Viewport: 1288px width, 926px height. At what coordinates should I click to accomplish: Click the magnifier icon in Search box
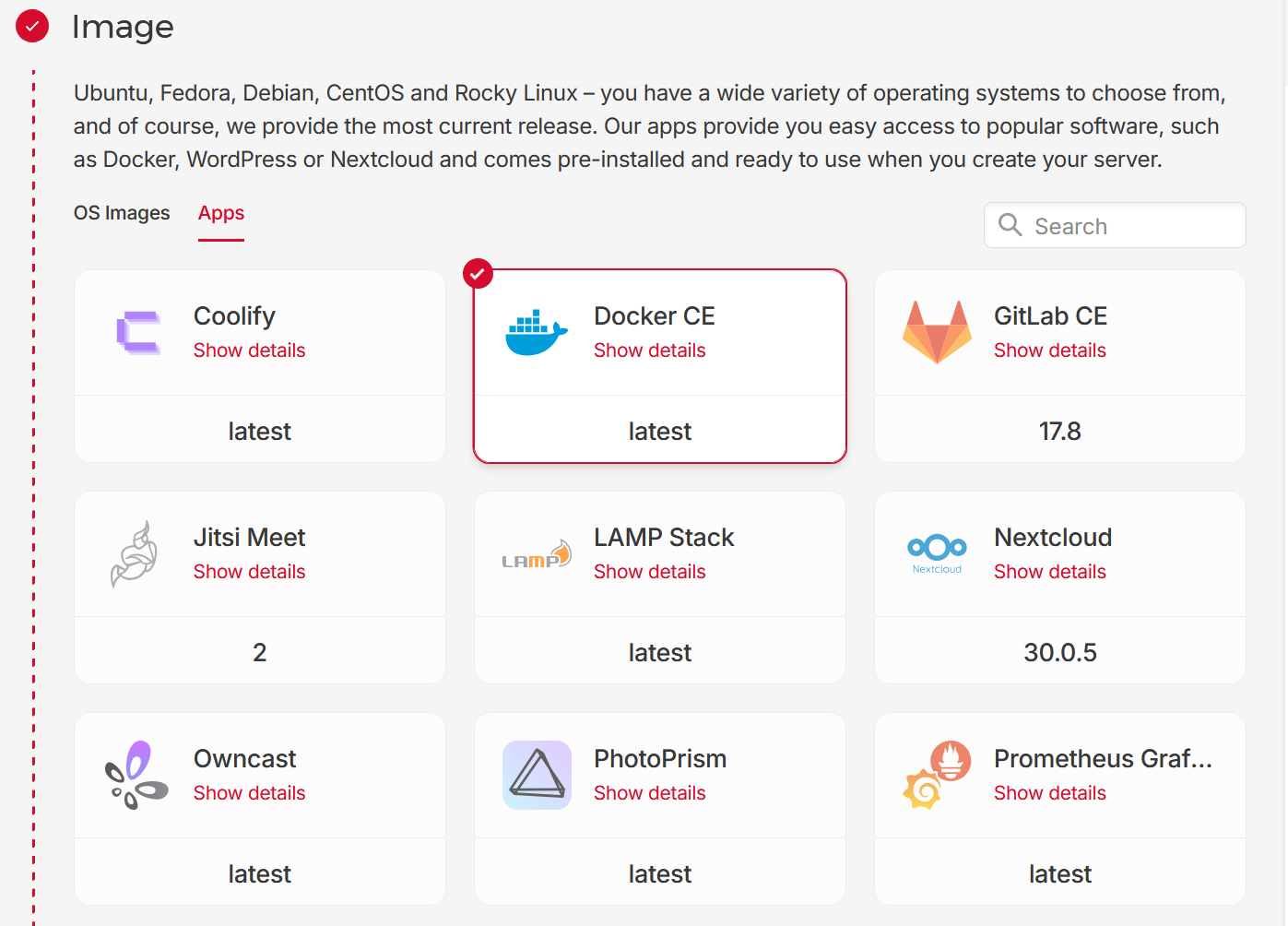pos(1010,225)
